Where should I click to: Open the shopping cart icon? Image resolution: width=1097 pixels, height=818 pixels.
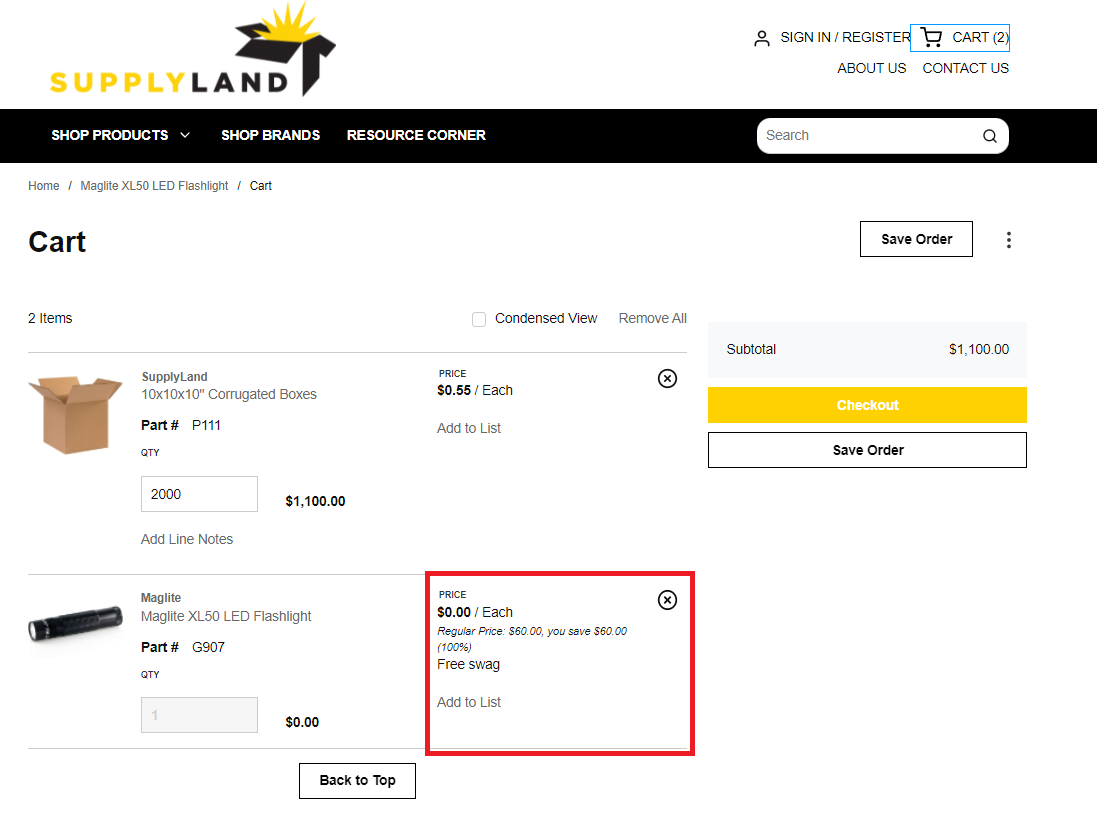coord(931,38)
